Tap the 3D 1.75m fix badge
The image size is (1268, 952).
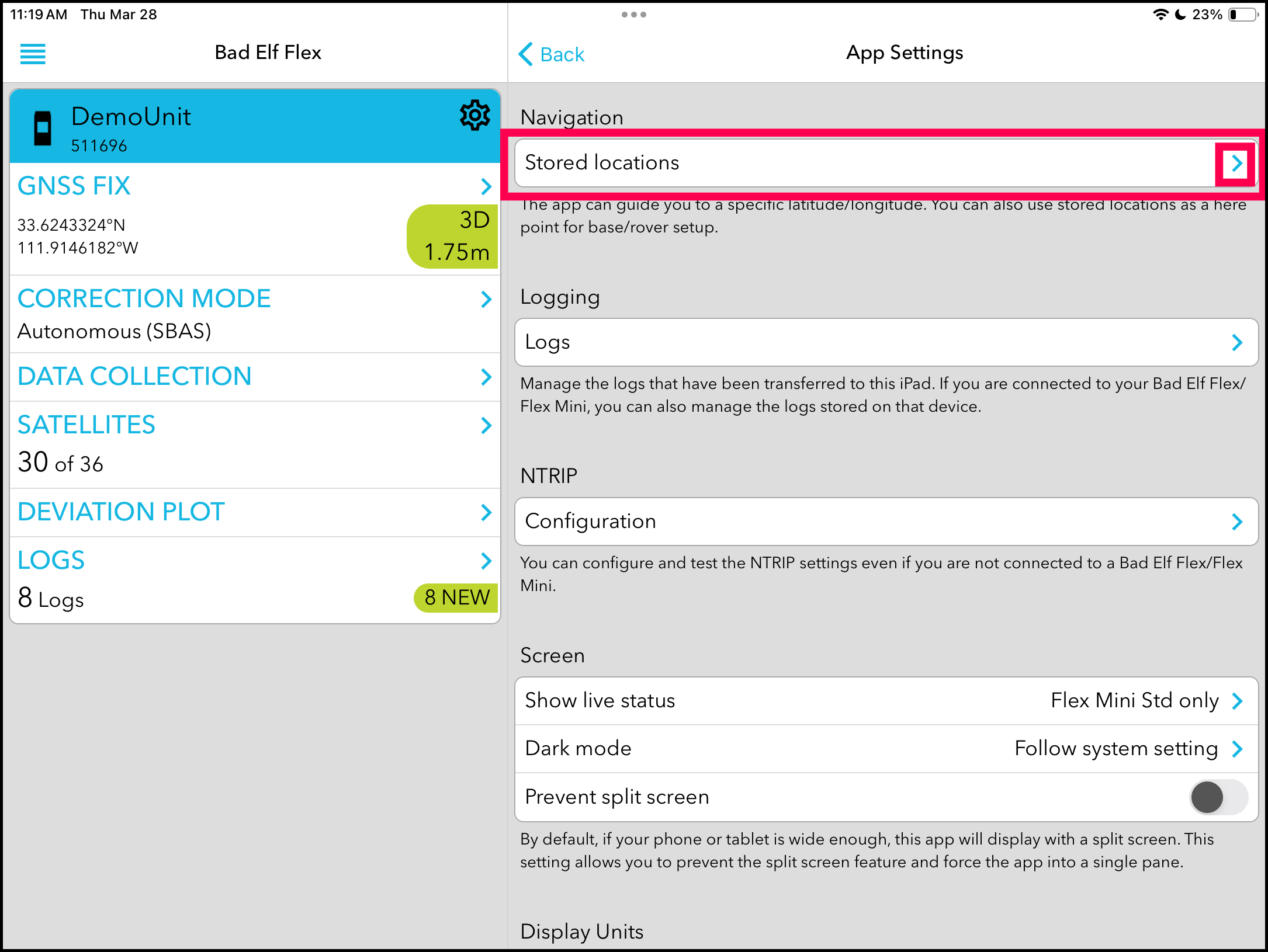[453, 236]
